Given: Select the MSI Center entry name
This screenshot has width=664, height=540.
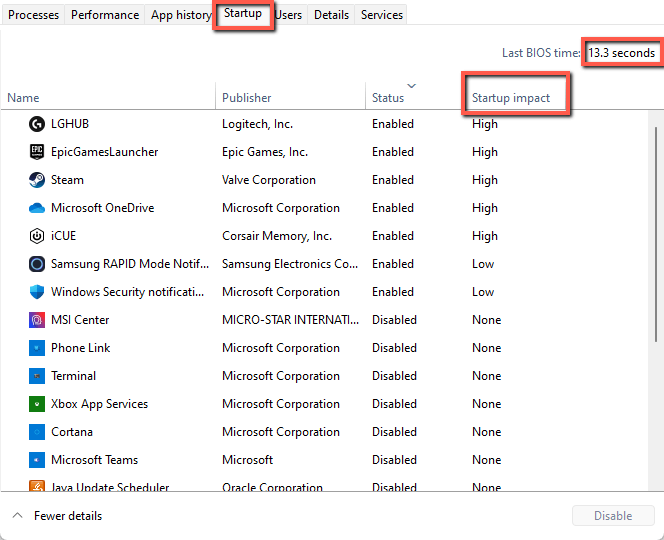Looking at the screenshot, I should (x=80, y=319).
